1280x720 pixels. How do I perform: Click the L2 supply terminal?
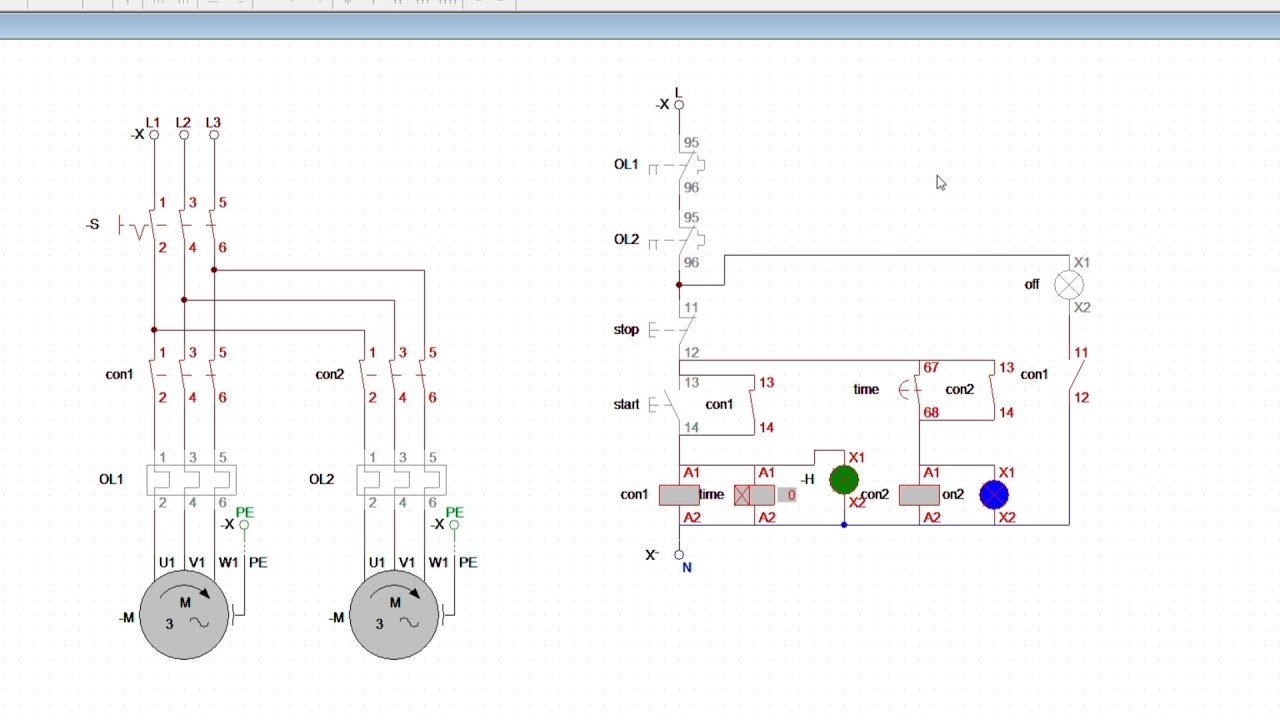coord(184,135)
